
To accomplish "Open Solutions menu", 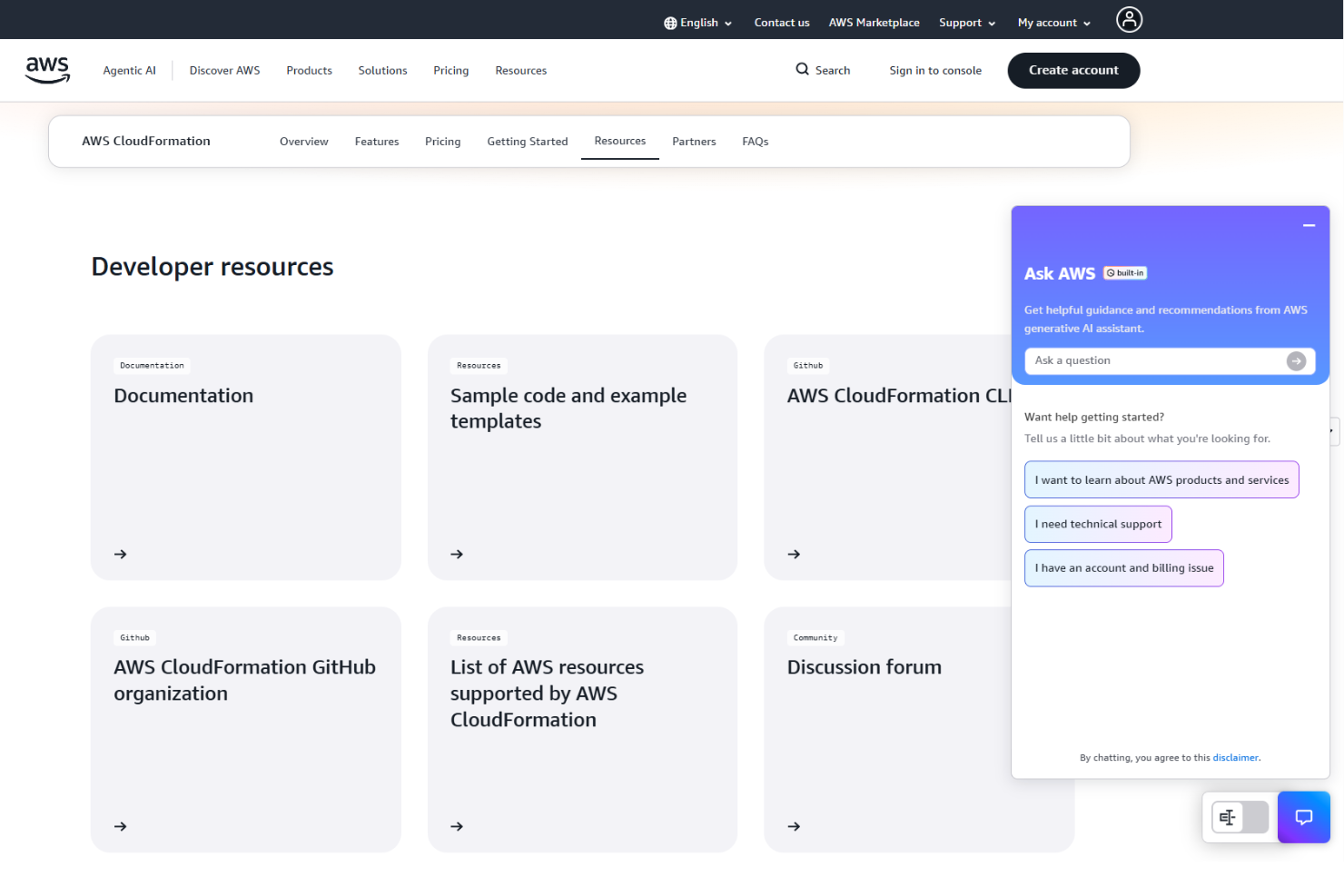I will point(382,70).
